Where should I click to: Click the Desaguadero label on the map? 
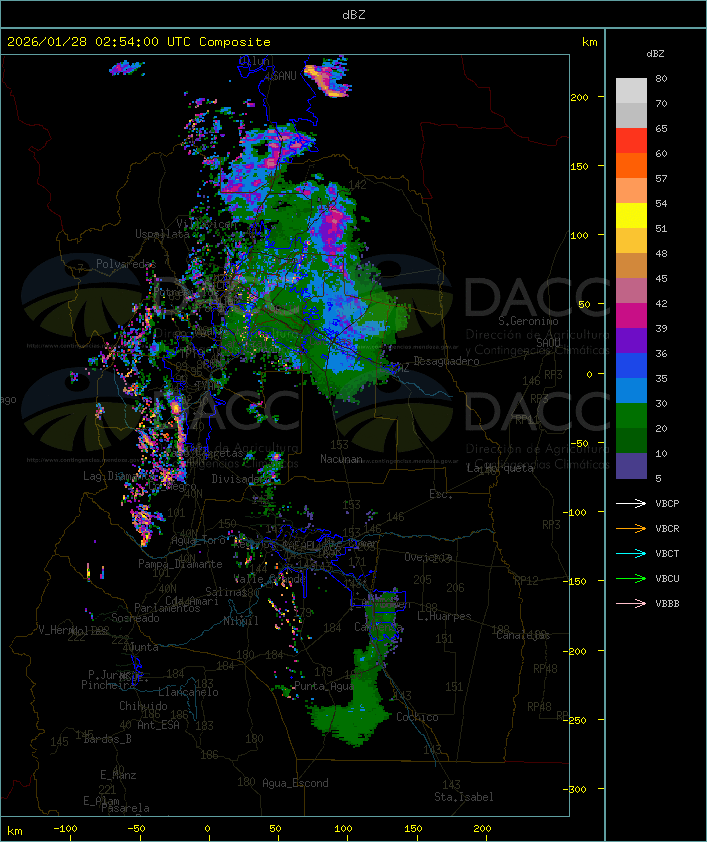click(x=446, y=361)
